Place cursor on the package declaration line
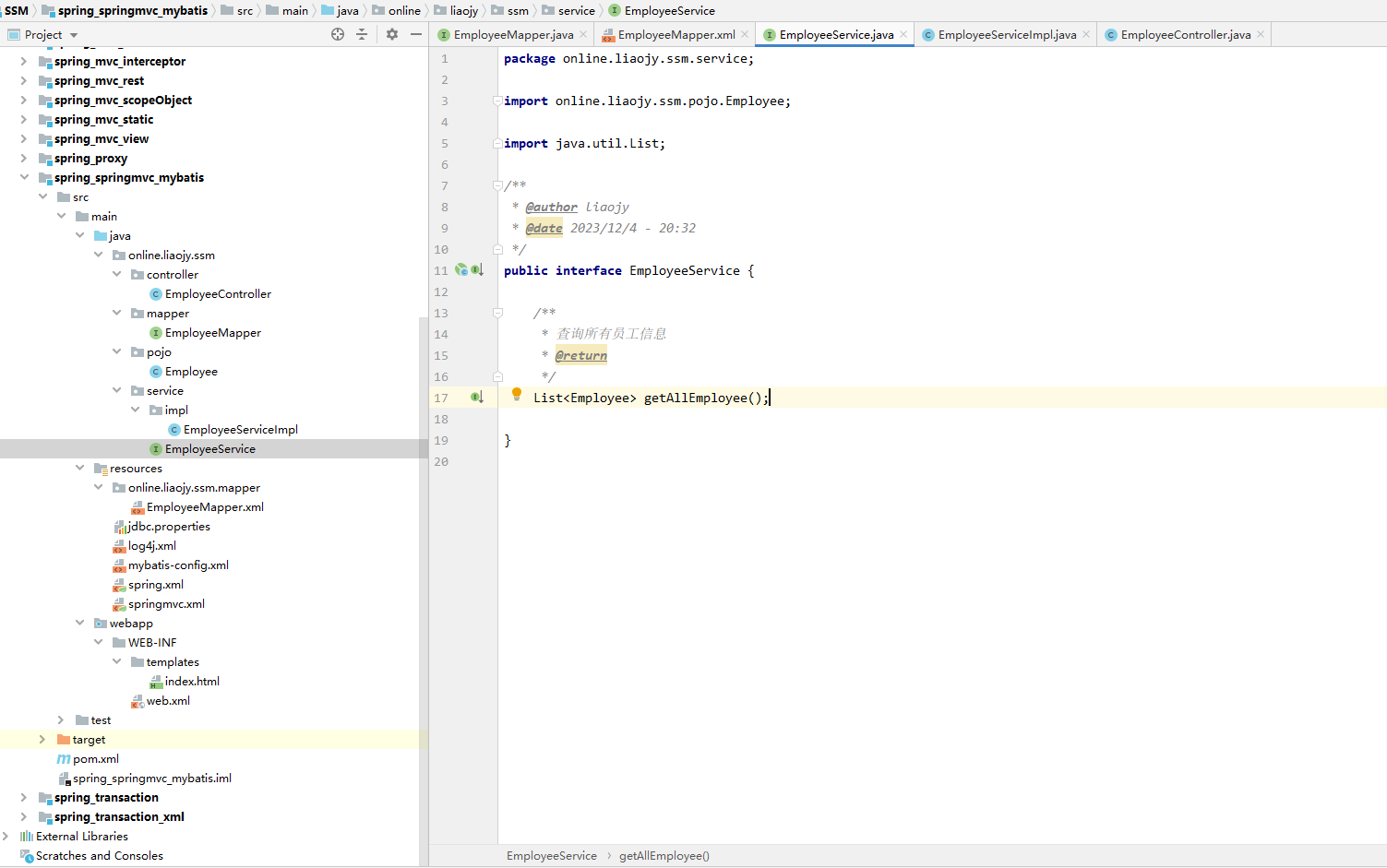The height and width of the screenshot is (868, 1387). point(628,58)
